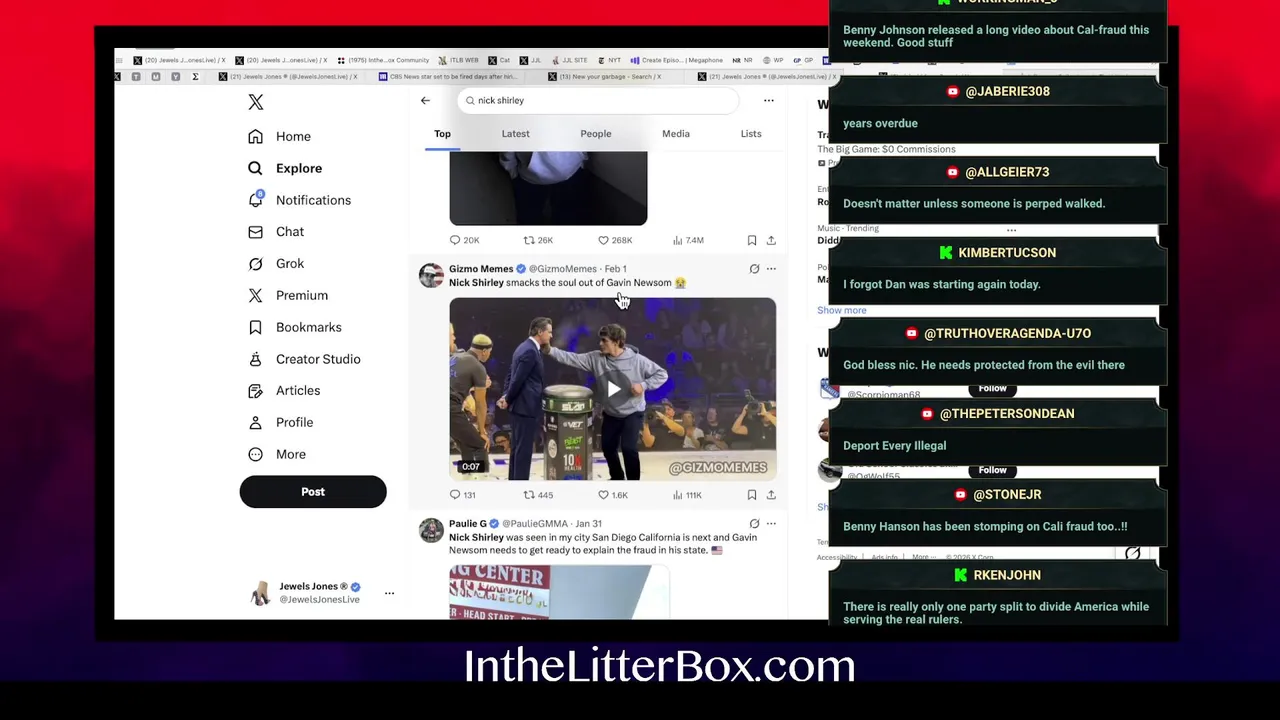Open the ITLB WEB bookmark
The width and height of the screenshot is (1280, 720).
(x=459, y=60)
